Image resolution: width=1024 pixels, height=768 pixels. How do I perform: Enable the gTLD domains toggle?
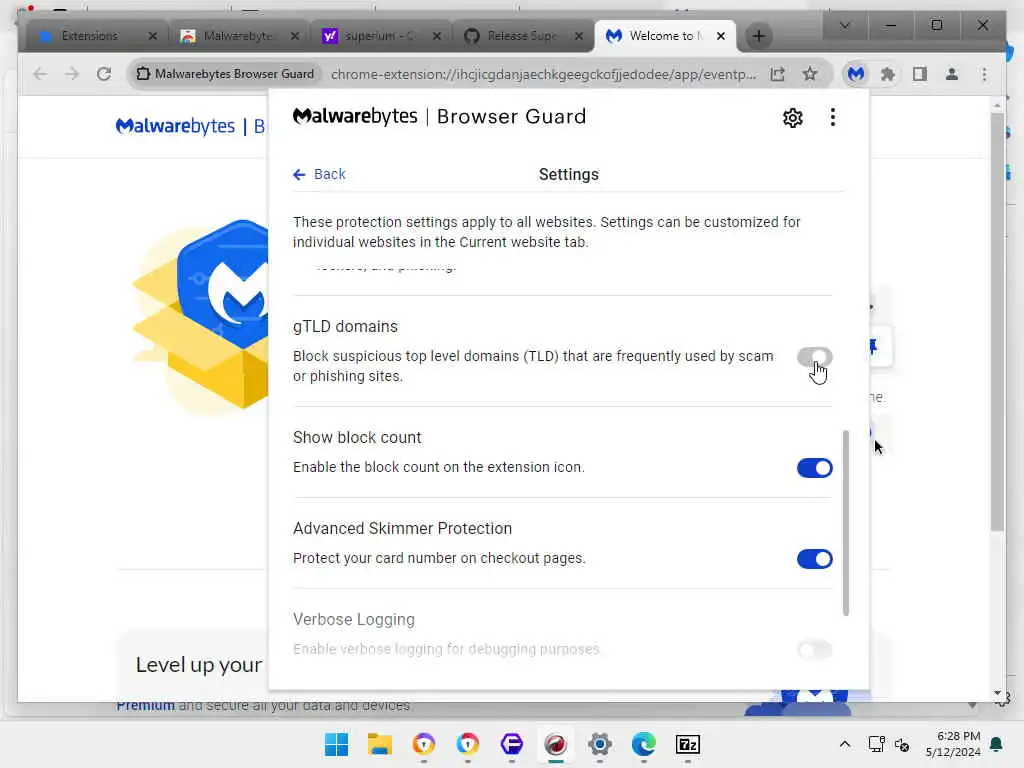(814, 357)
